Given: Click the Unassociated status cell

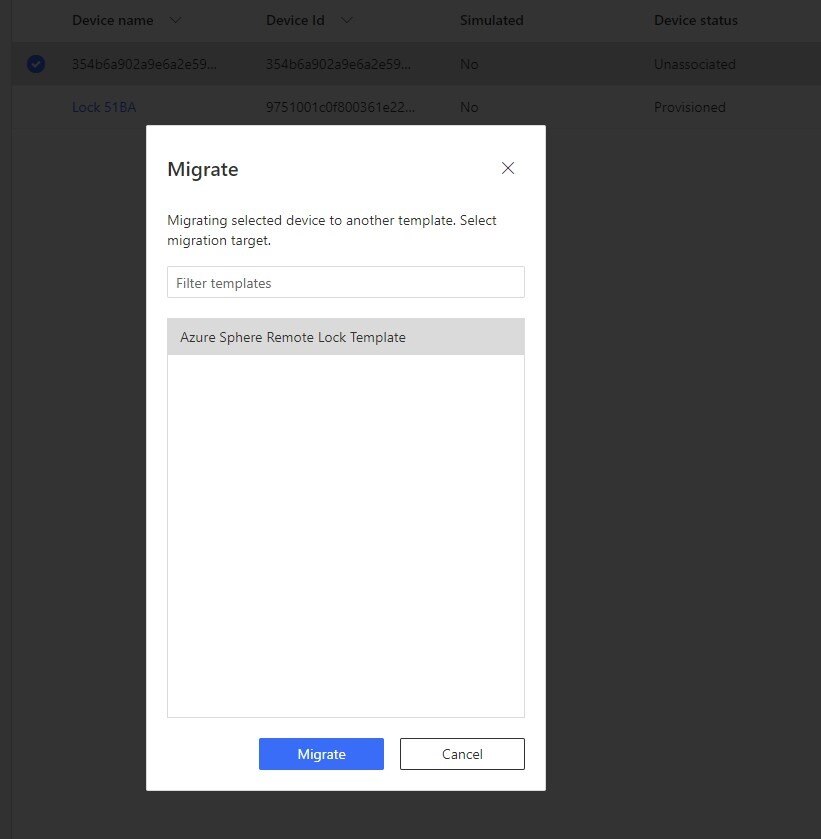Looking at the screenshot, I should tap(694, 64).
